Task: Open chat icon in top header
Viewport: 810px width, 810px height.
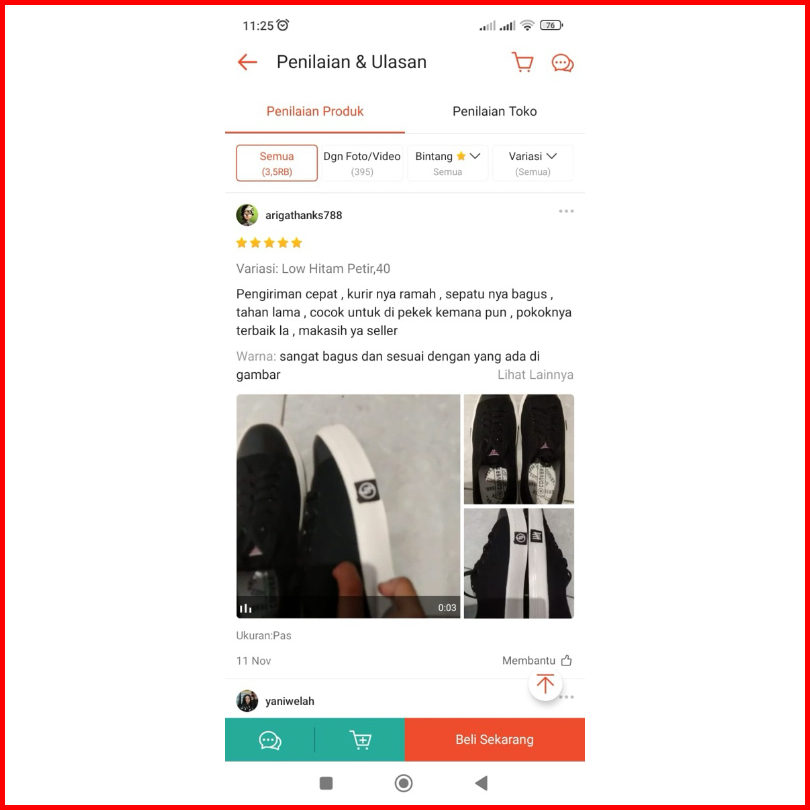Action: point(563,63)
